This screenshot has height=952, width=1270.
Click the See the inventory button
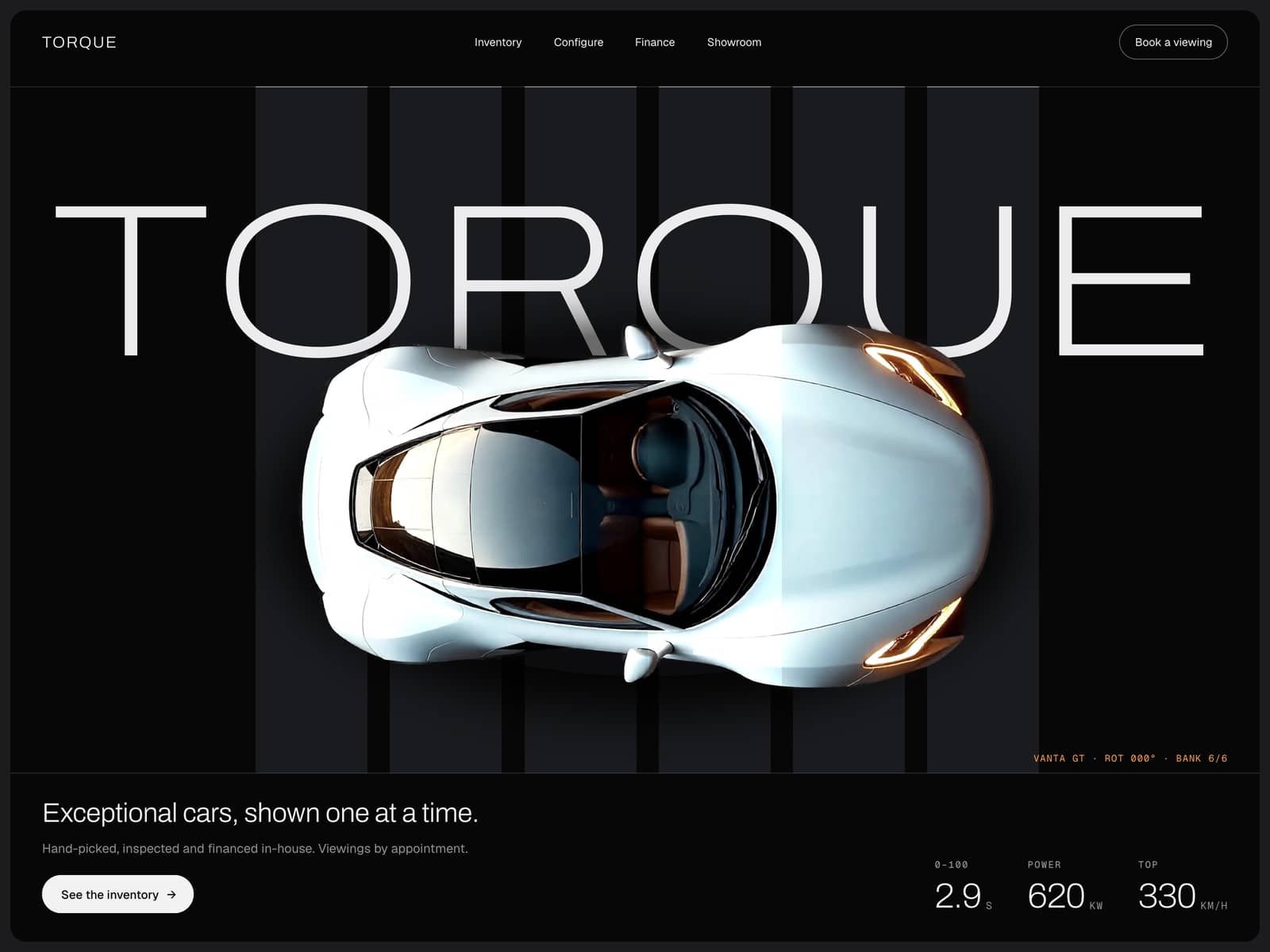(117, 894)
